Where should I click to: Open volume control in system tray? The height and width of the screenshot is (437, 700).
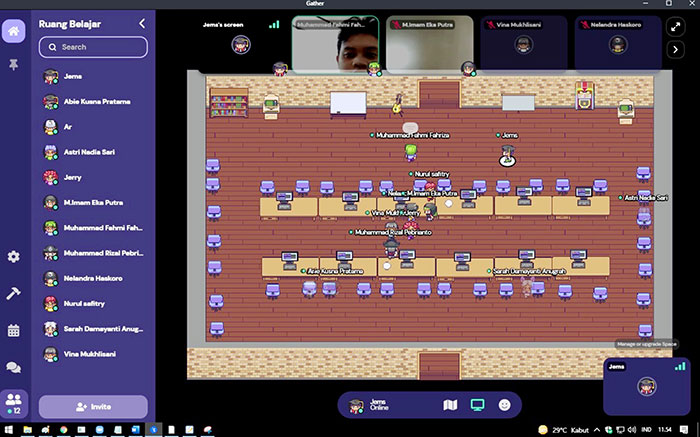point(632,430)
